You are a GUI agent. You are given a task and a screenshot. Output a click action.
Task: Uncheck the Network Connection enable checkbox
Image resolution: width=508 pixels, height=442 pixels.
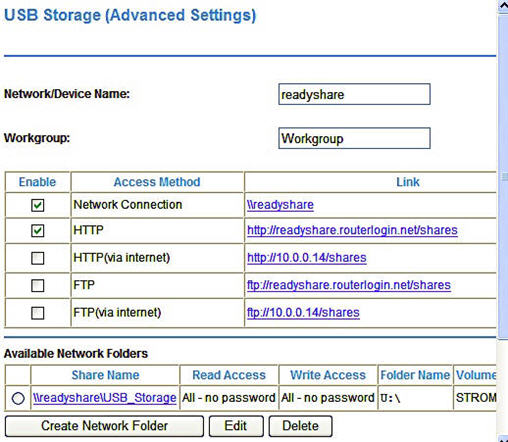37,205
